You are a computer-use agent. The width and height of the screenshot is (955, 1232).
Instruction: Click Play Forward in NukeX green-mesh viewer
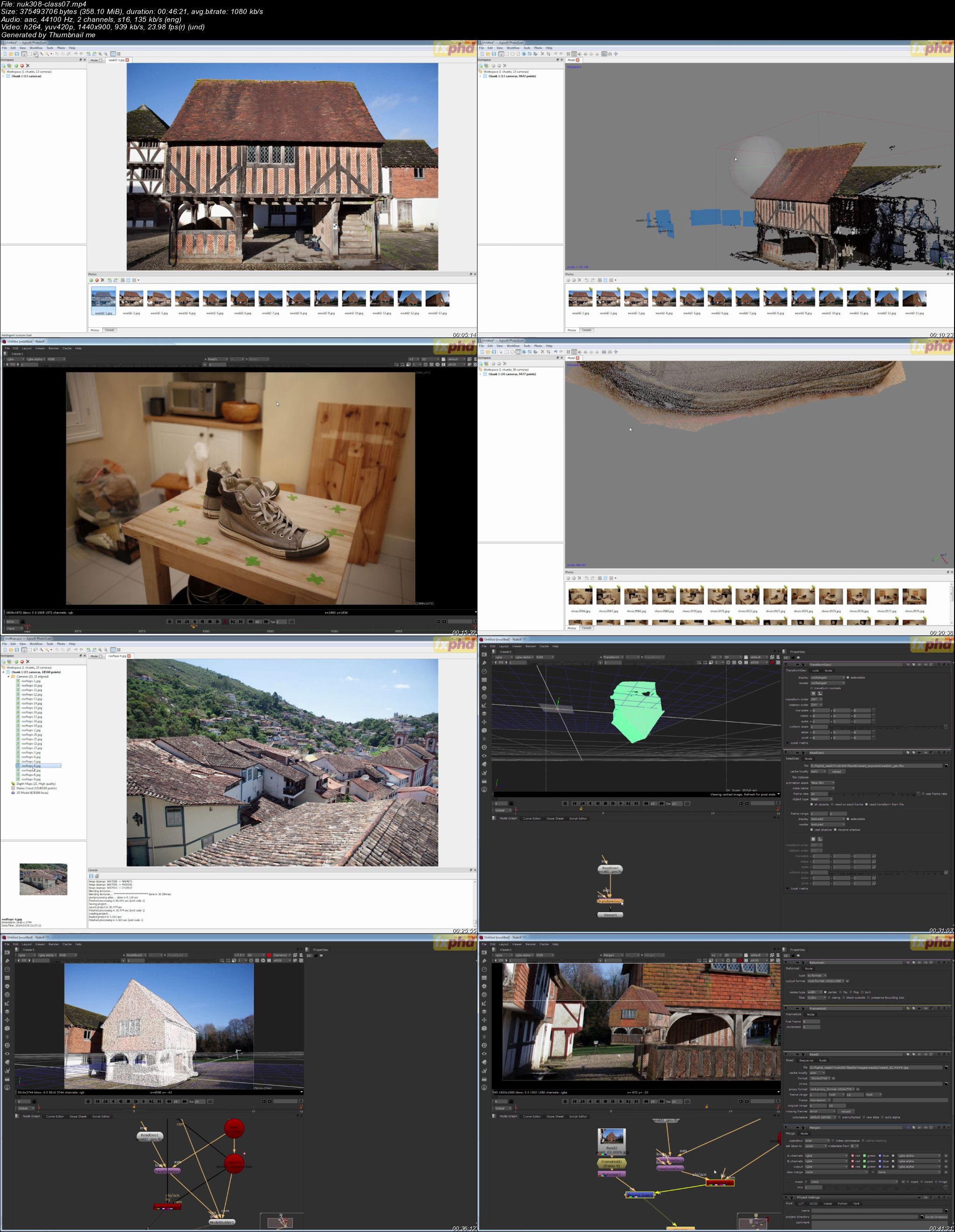click(621, 804)
